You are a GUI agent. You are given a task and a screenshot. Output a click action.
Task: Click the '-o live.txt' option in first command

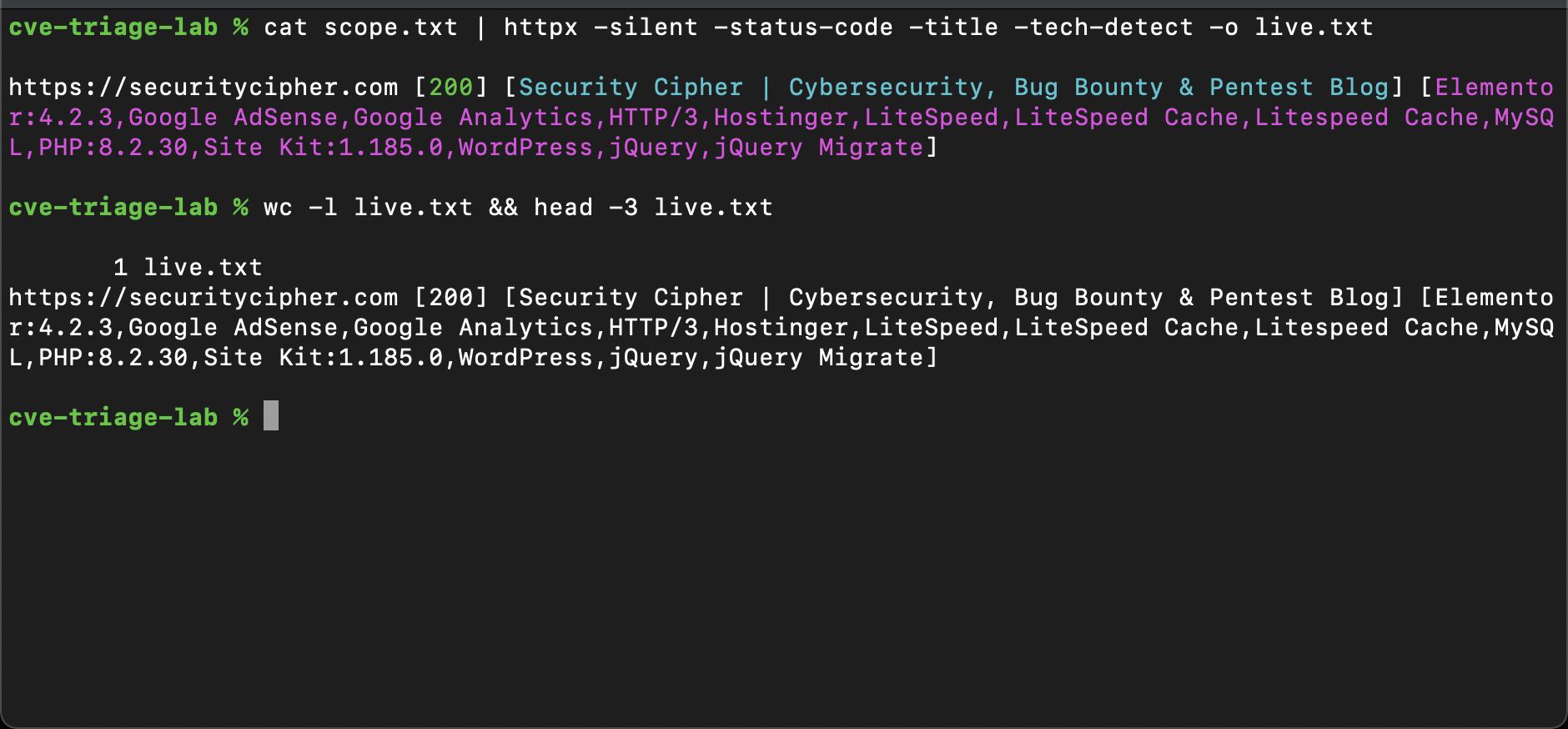[1291, 28]
